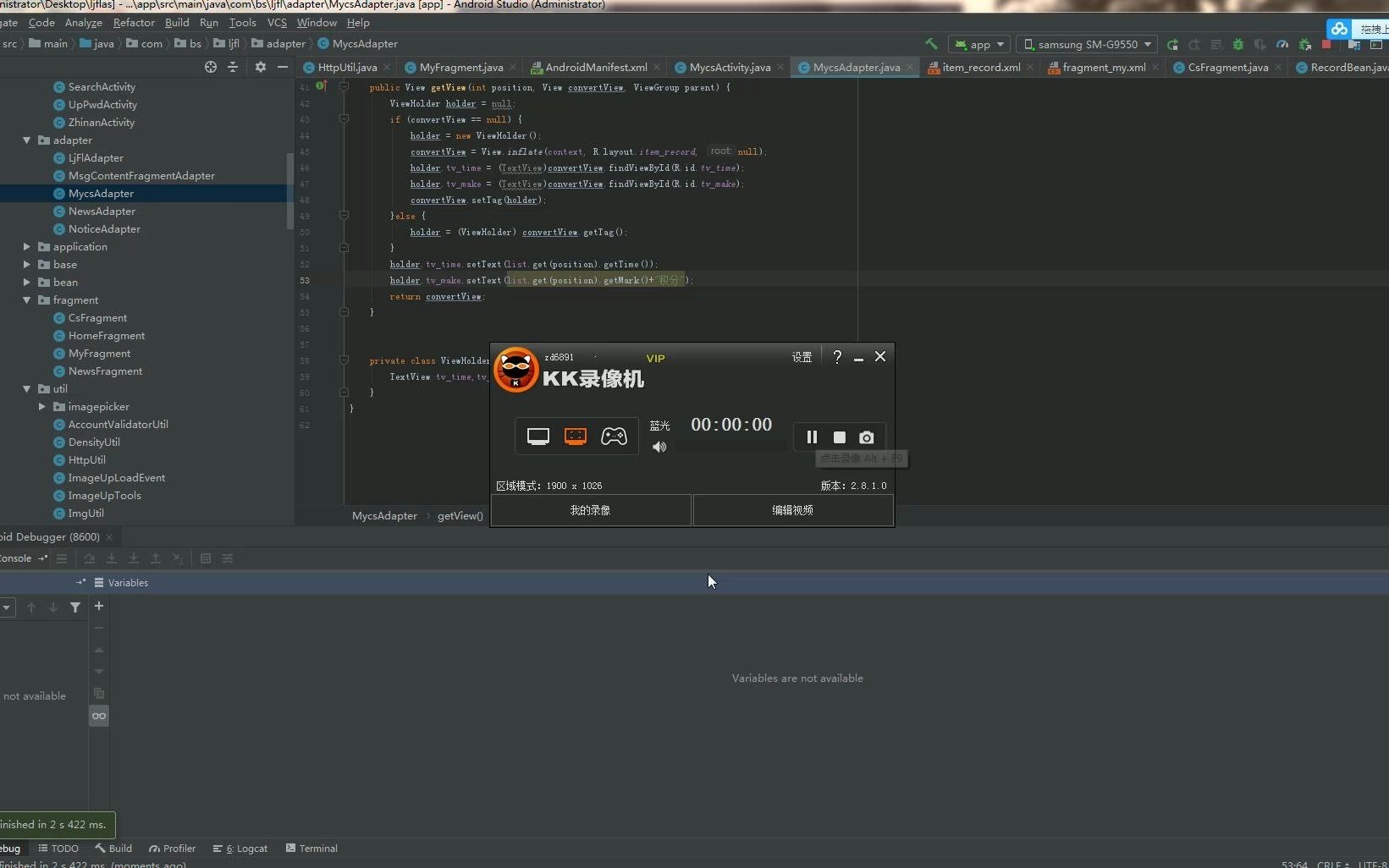Click 我的录像 button

591,510
